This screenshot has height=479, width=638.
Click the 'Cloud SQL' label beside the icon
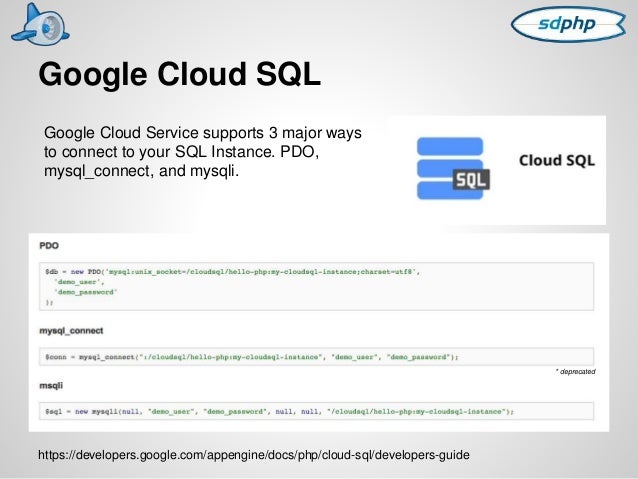557,160
